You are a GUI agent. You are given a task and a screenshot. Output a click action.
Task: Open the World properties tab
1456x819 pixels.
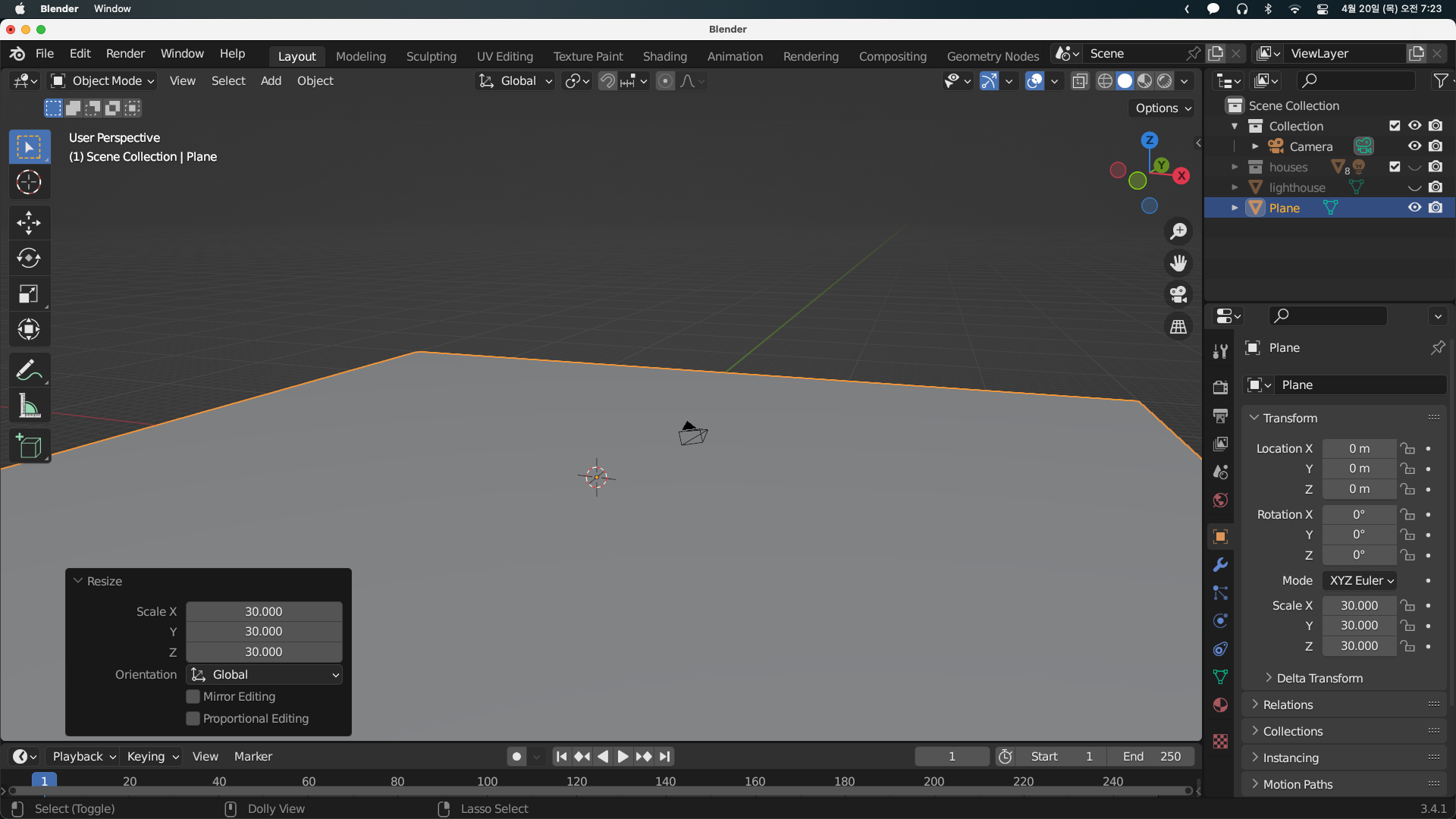click(x=1220, y=500)
